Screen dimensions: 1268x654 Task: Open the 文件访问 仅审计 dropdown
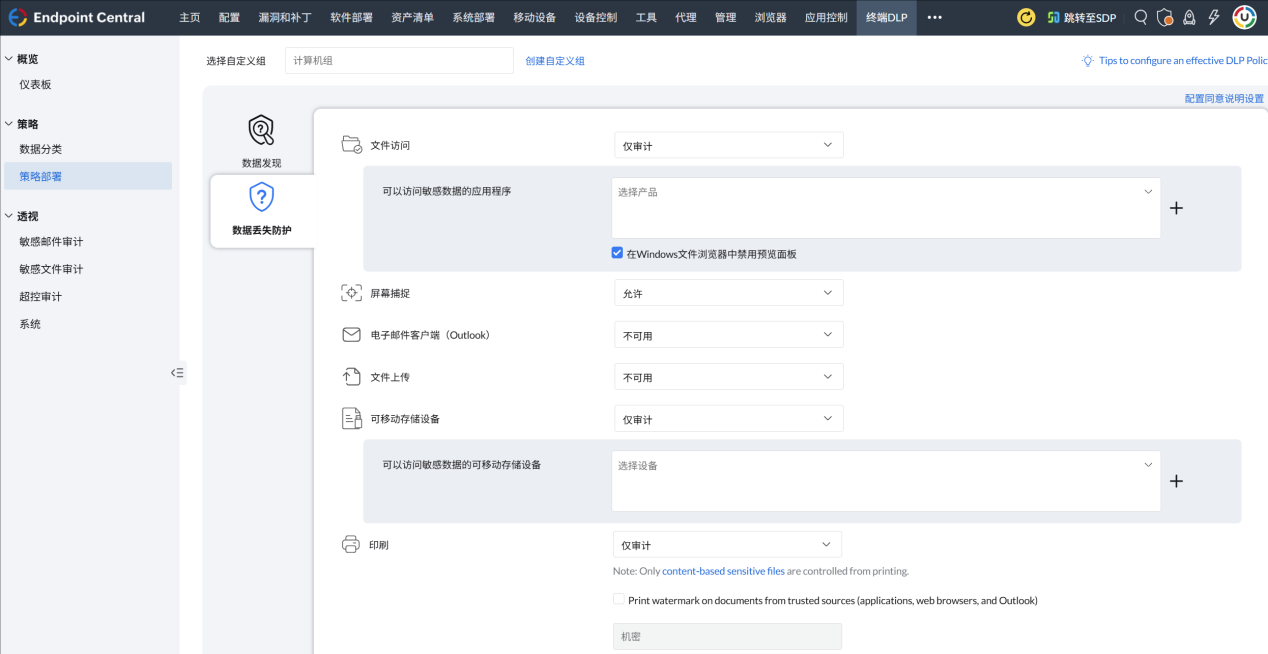coord(728,144)
